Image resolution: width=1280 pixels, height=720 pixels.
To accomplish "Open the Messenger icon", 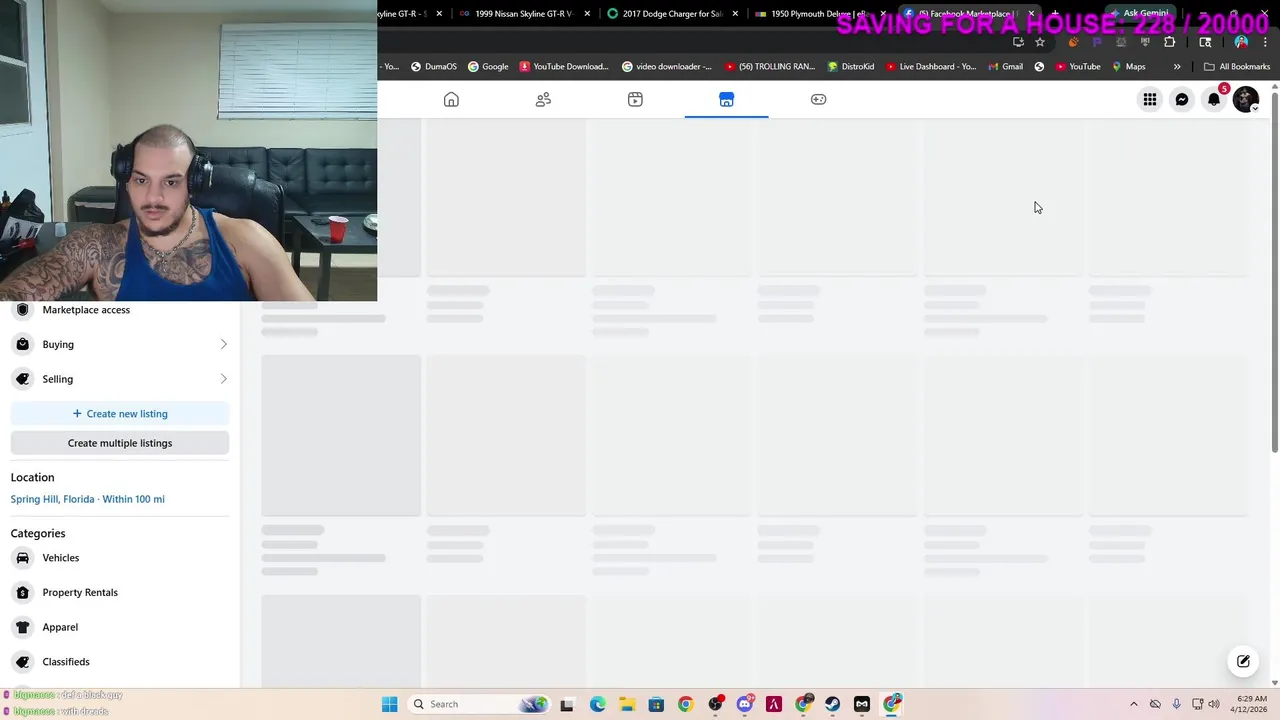I will (x=1182, y=99).
